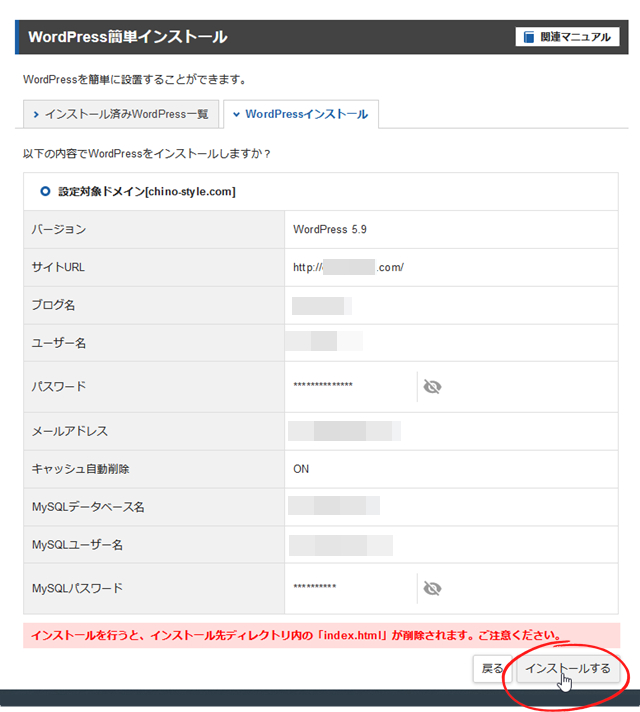Click the メールアドレス row label
Screen dimensions: 640x712
(69, 431)
